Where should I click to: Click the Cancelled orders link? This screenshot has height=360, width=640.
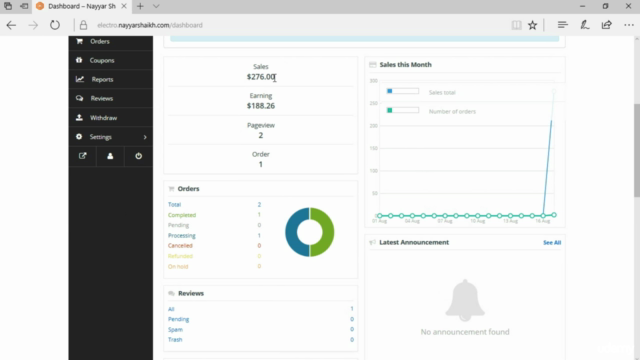point(180,246)
